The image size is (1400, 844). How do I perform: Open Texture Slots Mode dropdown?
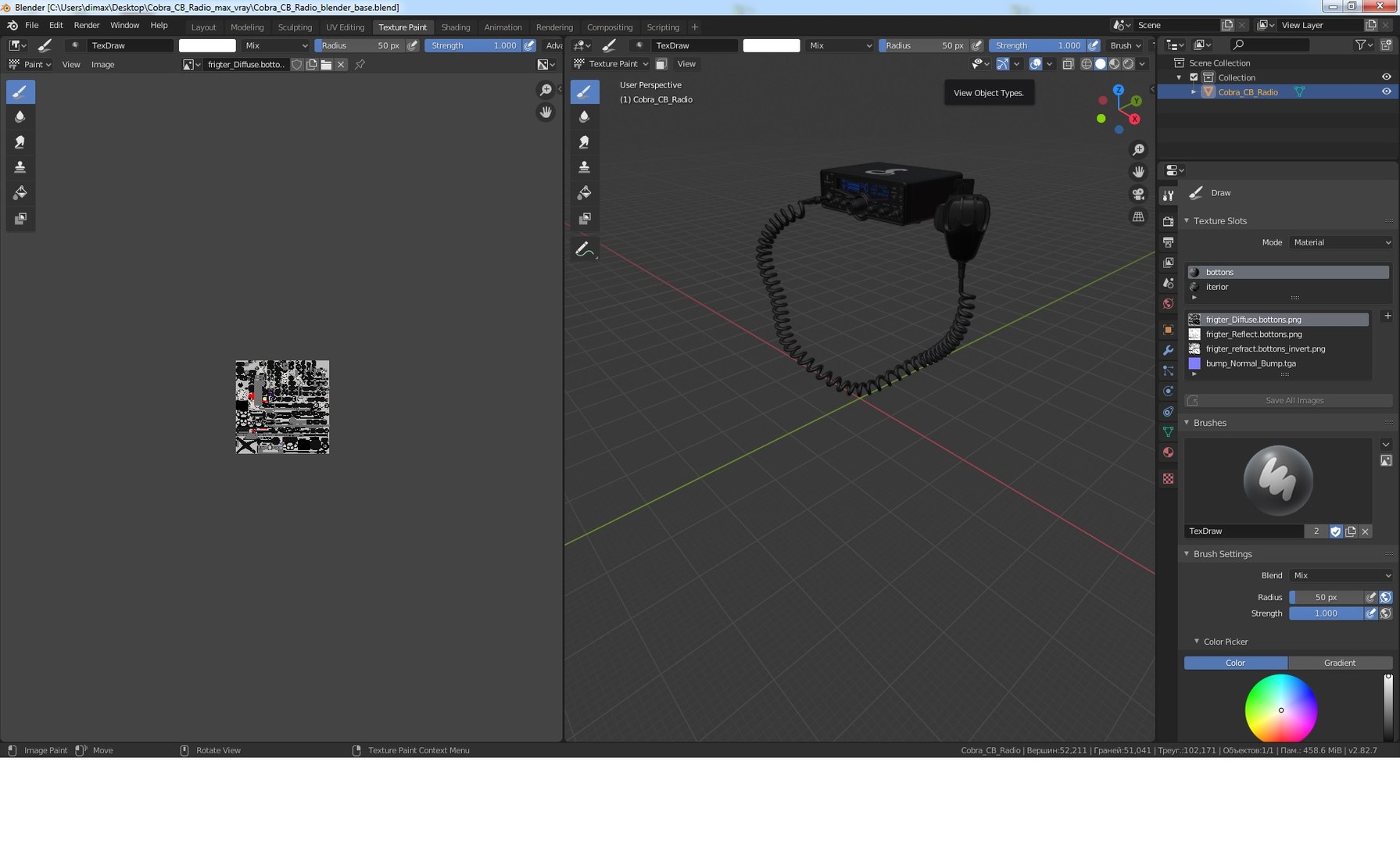(x=1341, y=242)
